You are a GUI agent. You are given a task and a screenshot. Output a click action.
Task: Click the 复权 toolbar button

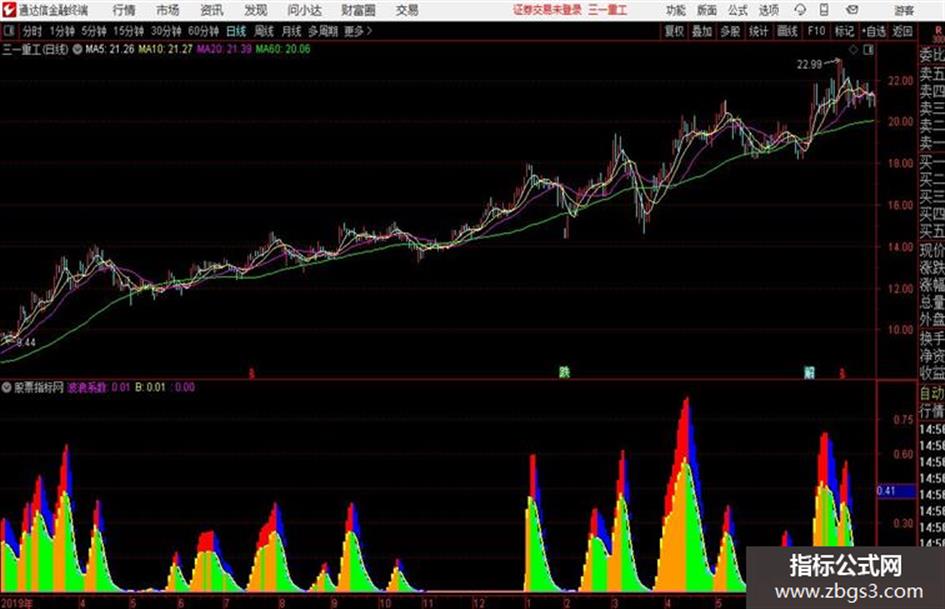pos(674,31)
